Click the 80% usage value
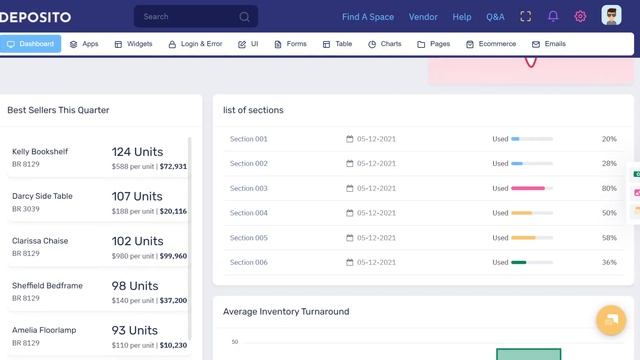Viewport: 640px width, 360px height. [609, 188]
